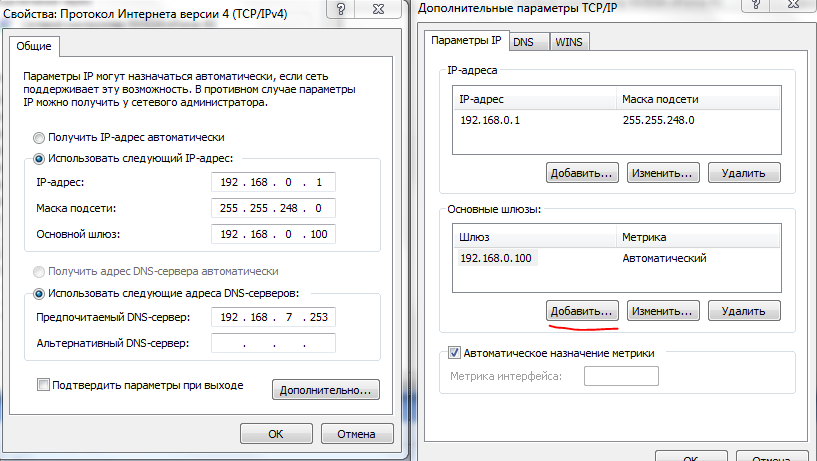
Task: Click 'Добавить...' under Основные шлюзы
Action: coord(583,311)
